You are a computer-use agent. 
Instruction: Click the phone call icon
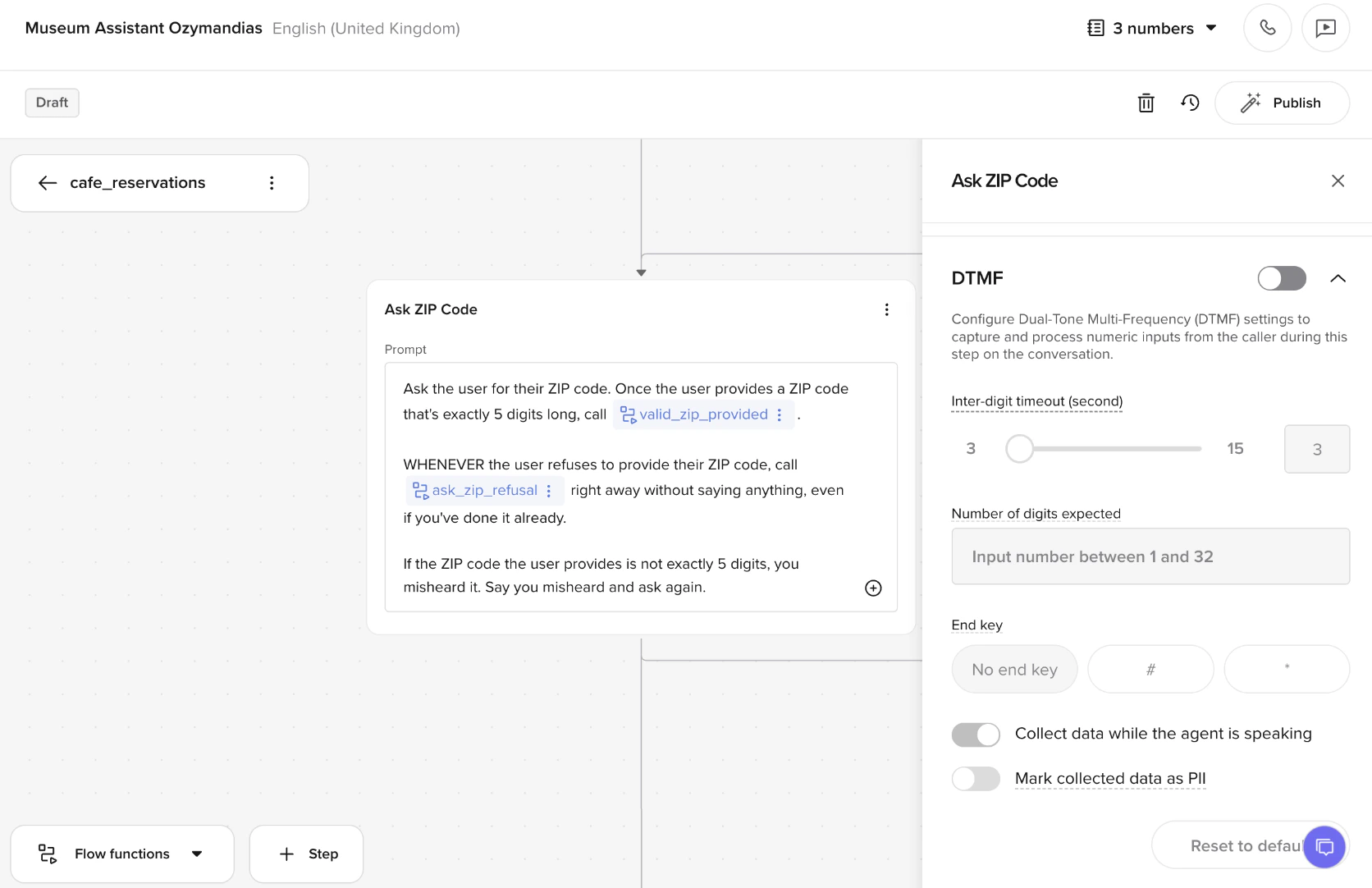1267,28
